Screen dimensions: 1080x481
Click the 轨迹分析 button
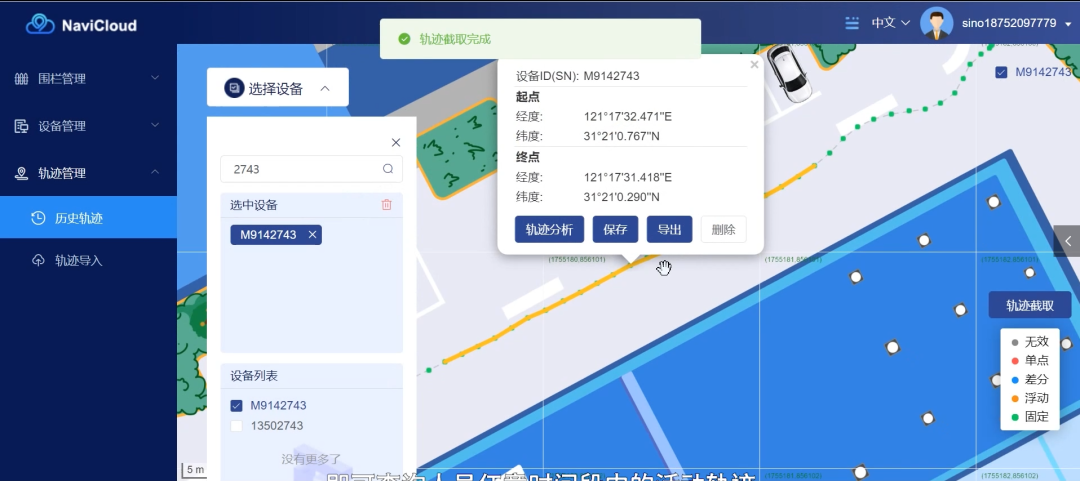click(x=549, y=229)
